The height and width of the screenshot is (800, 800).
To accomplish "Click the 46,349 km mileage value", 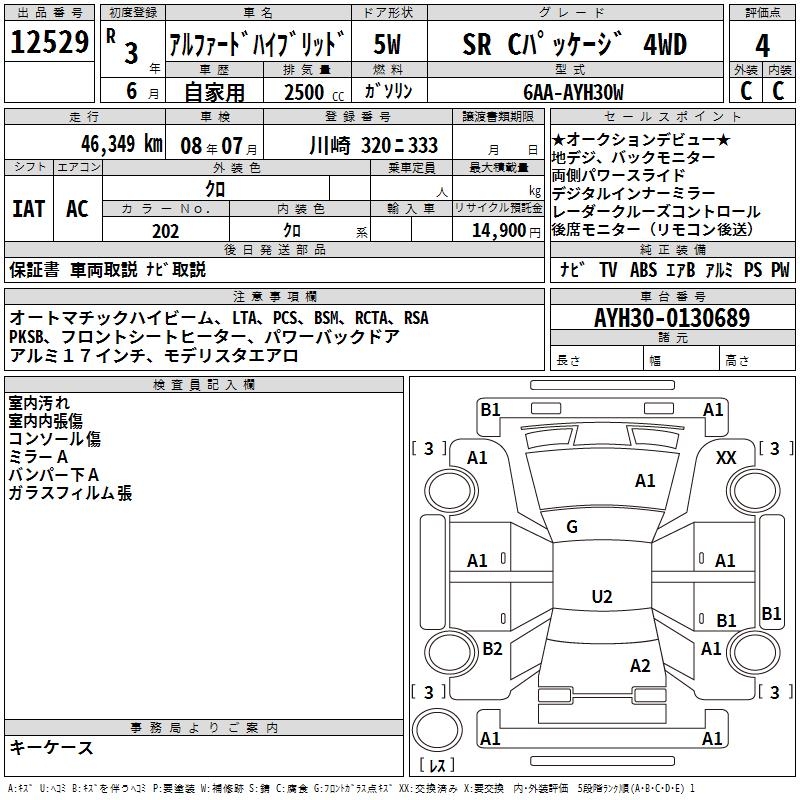I will pyautogui.click(x=113, y=144).
